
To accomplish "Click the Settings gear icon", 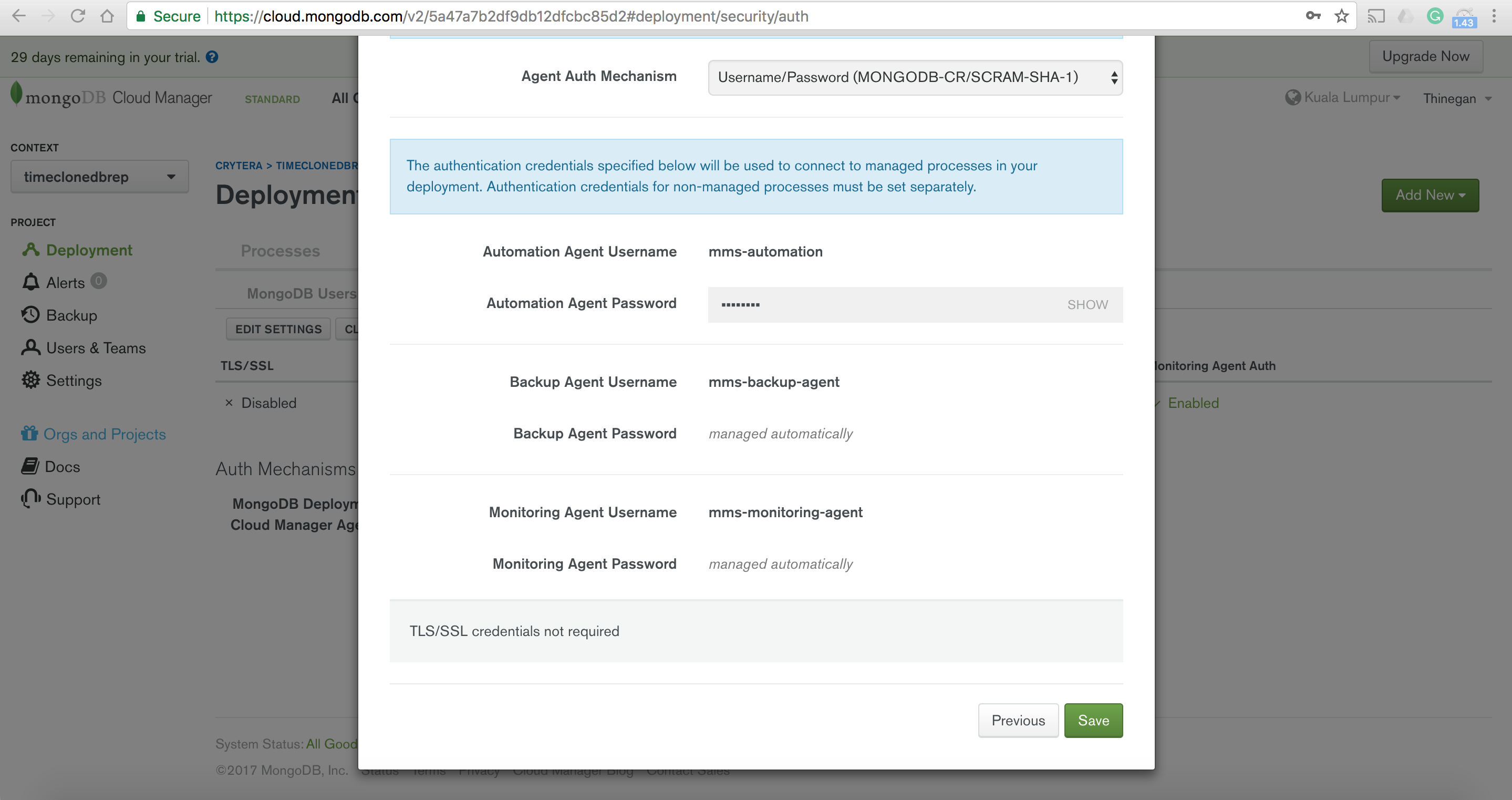I will pyautogui.click(x=30, y=380).
